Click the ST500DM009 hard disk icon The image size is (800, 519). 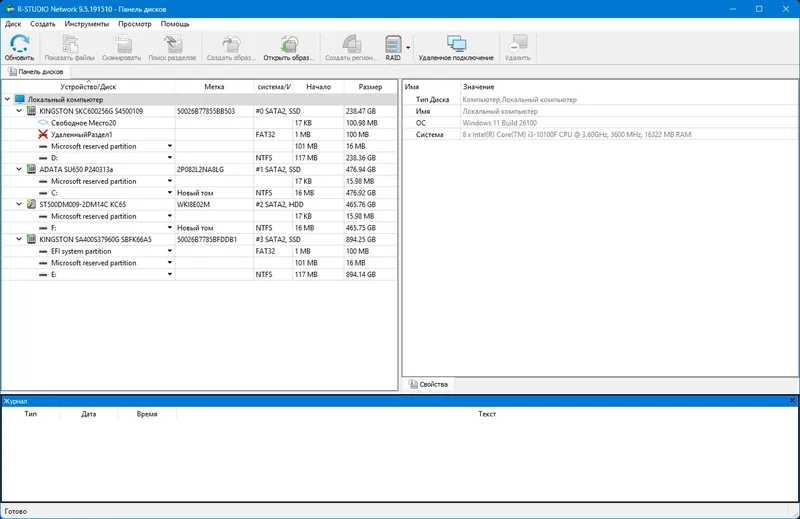31,204
